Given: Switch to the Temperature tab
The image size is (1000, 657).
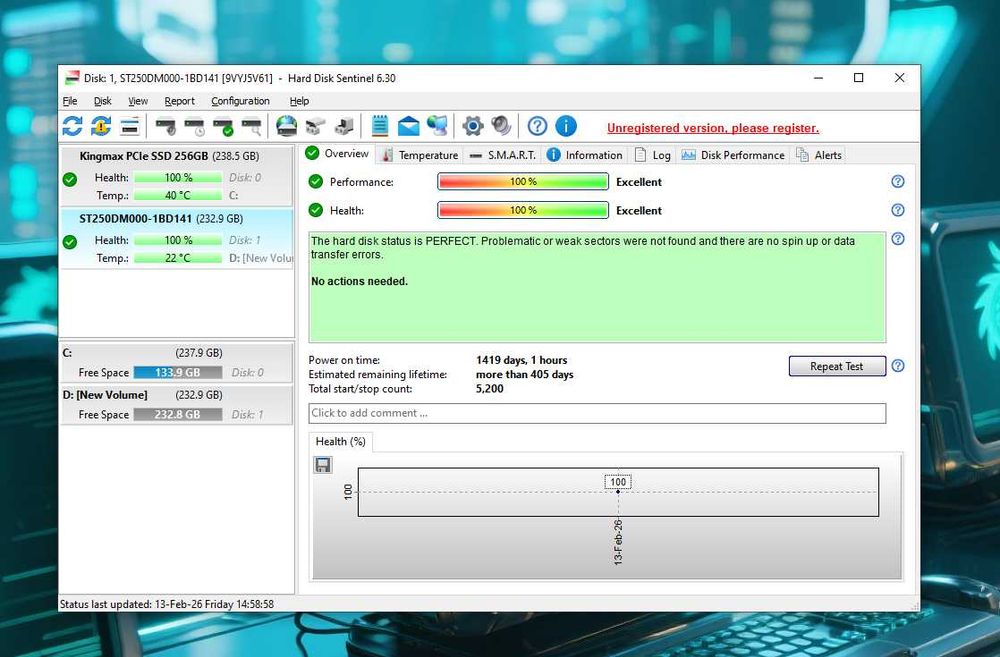Looking at the screenshot, I should point(420,155).
